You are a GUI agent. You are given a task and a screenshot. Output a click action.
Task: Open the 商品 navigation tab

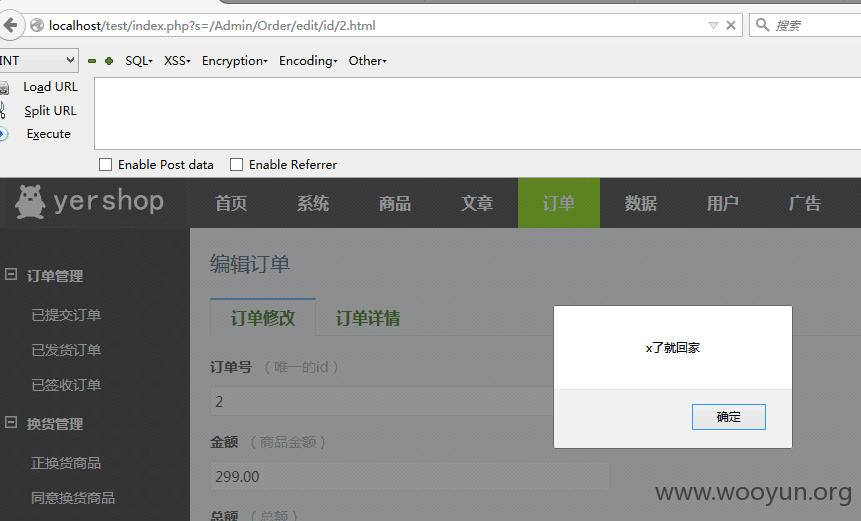tap(395, 203)
